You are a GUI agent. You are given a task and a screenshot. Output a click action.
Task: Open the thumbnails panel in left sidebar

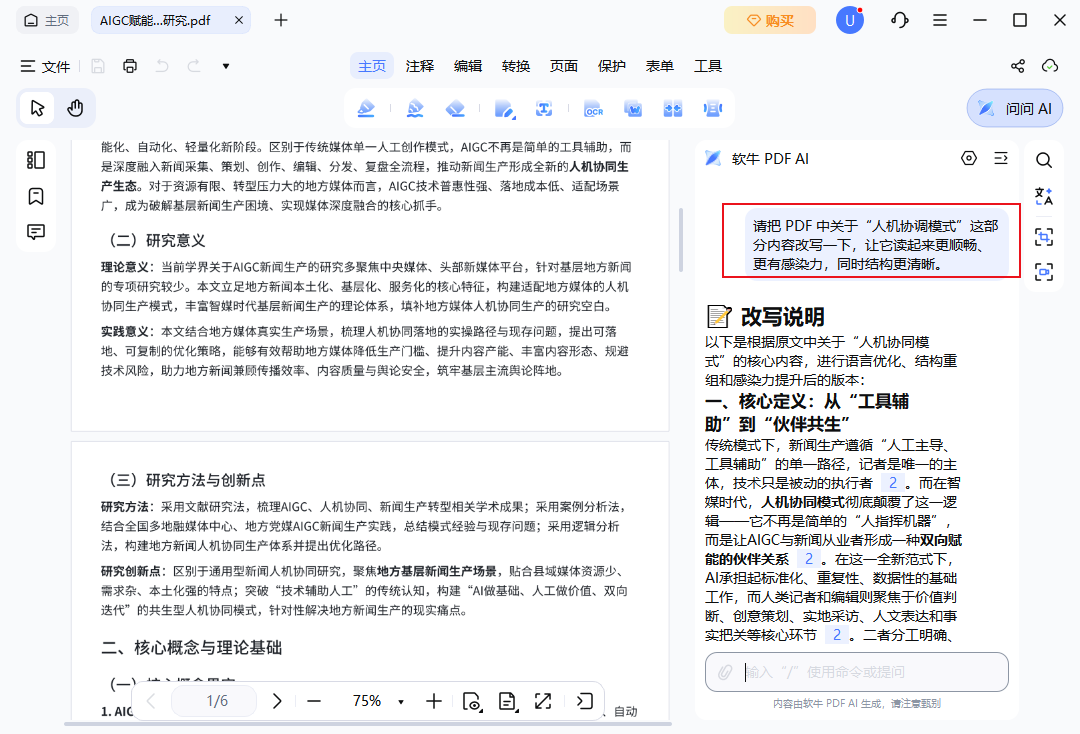coord(36,160)
